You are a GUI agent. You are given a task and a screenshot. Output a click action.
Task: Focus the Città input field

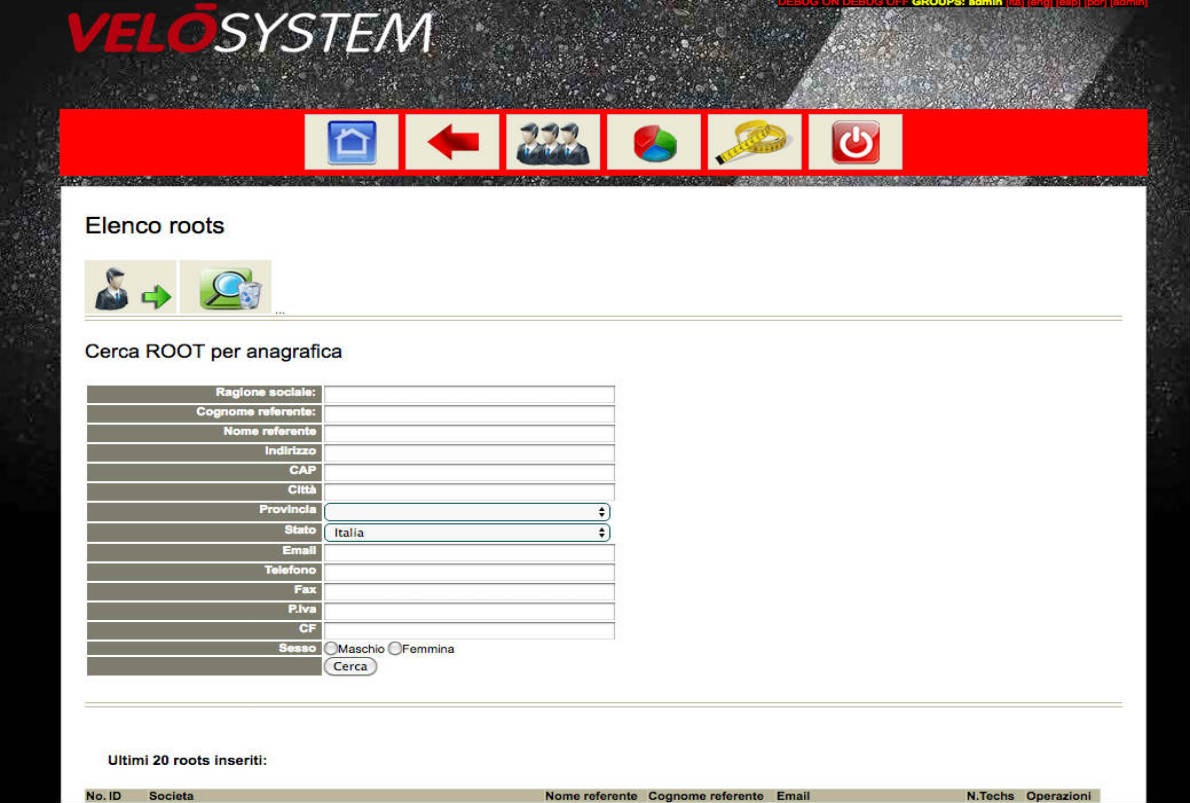[x=469, y=492]
